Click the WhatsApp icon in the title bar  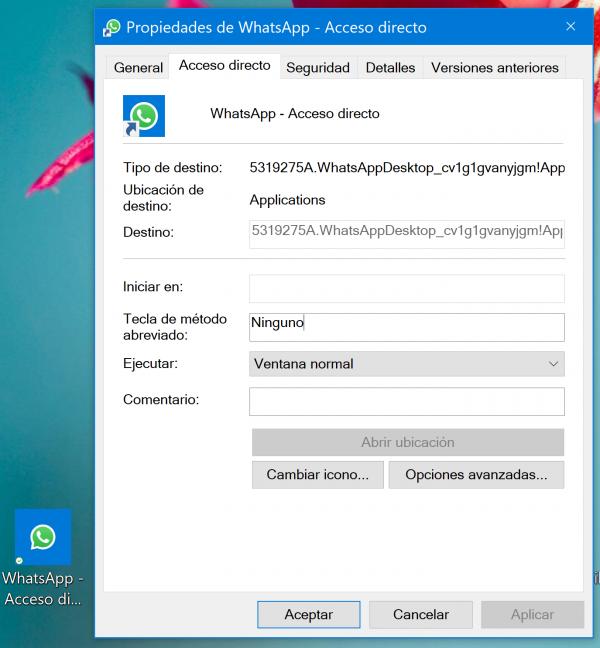(111, 28)
